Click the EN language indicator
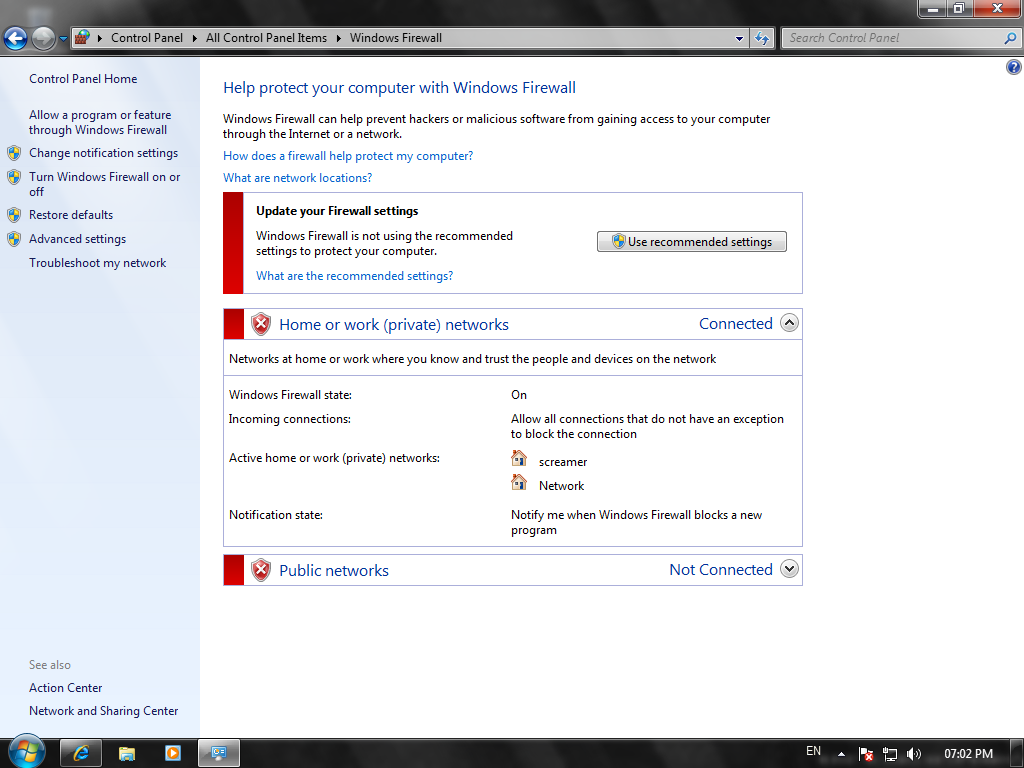Image resolution: width=1024 pixels, height=768 pixels. point(813,751)
